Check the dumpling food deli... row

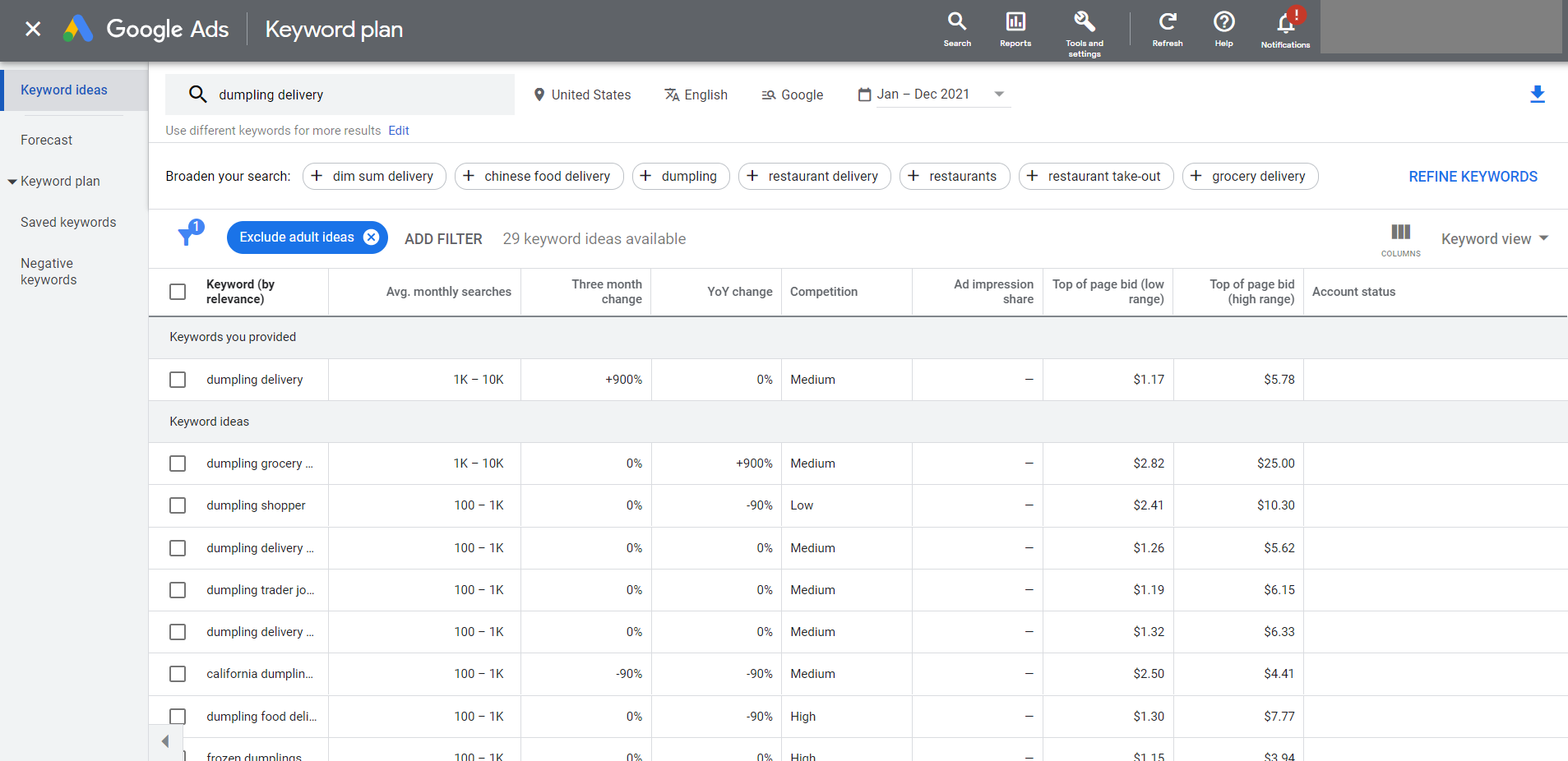point(178,717)
